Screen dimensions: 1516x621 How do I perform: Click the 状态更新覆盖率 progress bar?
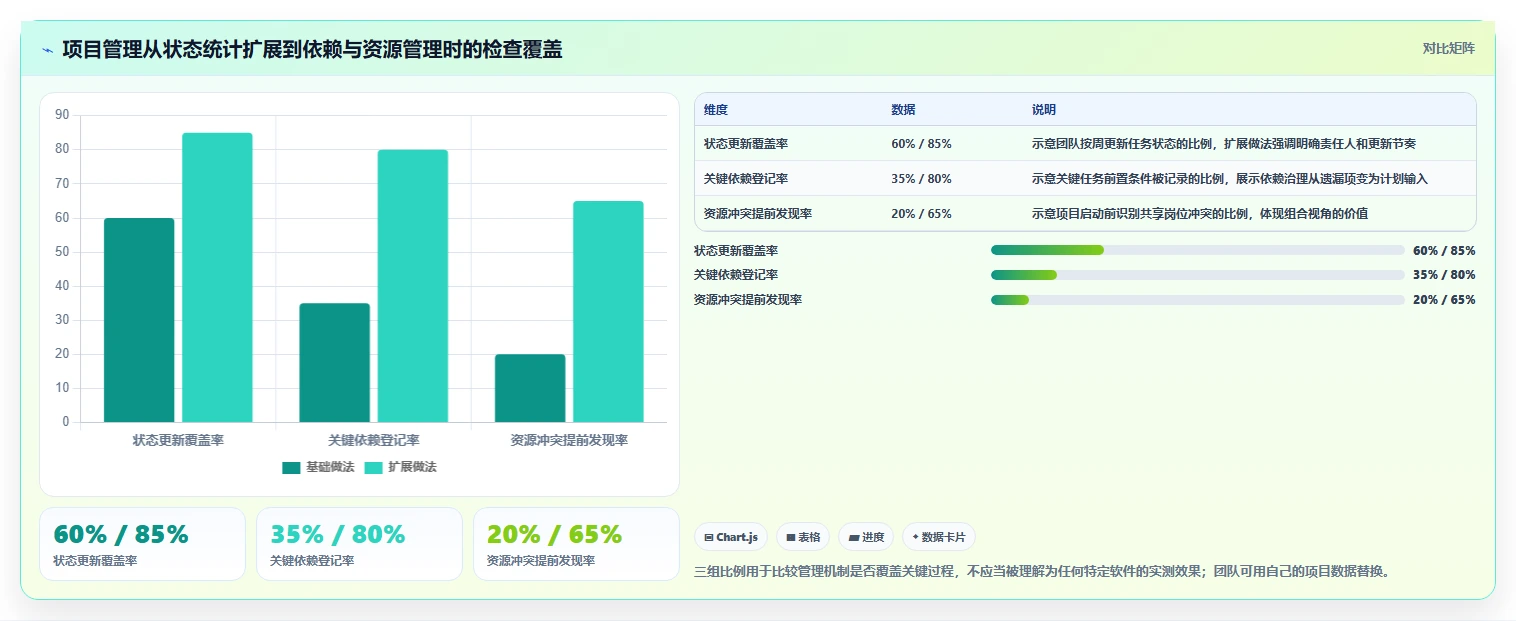(1198, 250)
